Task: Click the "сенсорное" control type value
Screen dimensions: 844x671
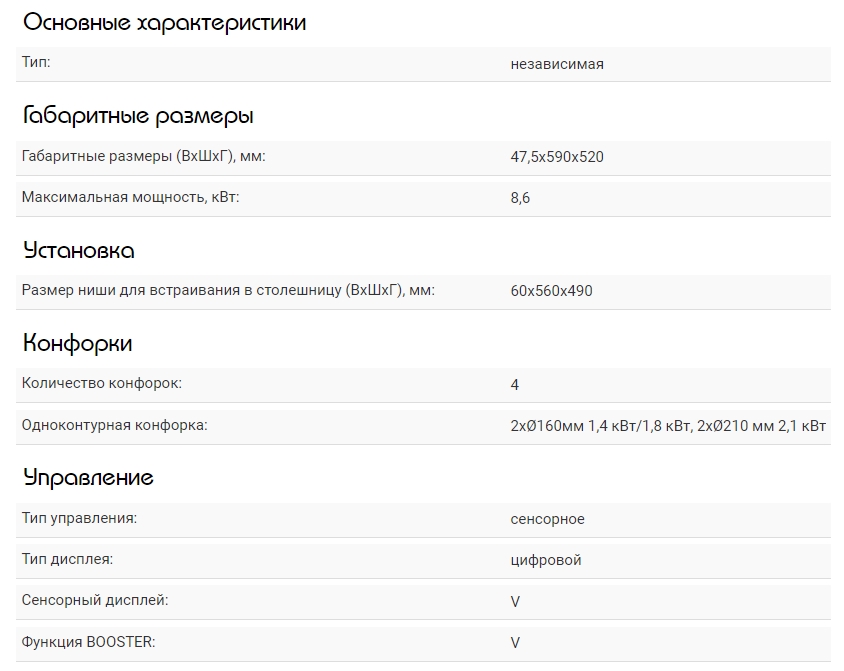Action: click(x=547, y=519)
